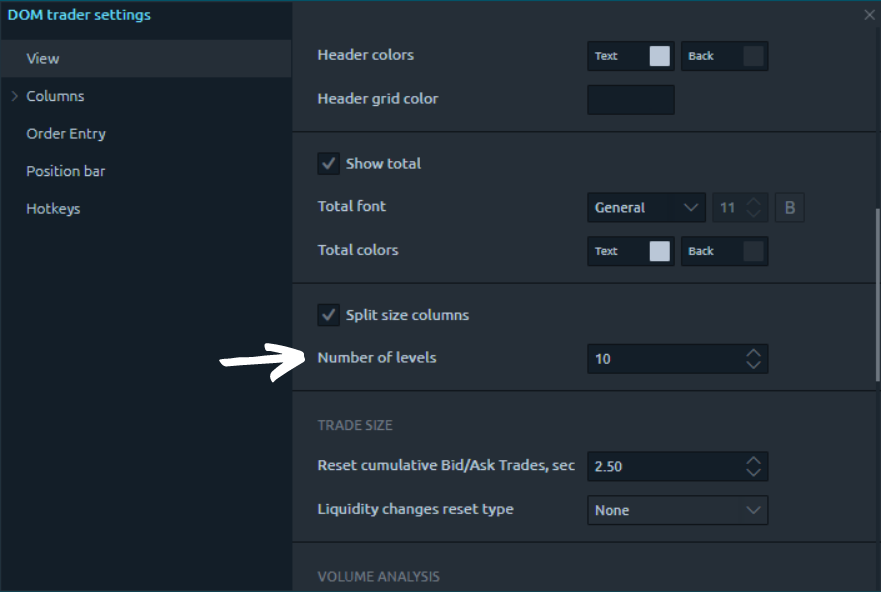Switch to the Position bar settings
881x592 pixels.
(x=65, y=171)
